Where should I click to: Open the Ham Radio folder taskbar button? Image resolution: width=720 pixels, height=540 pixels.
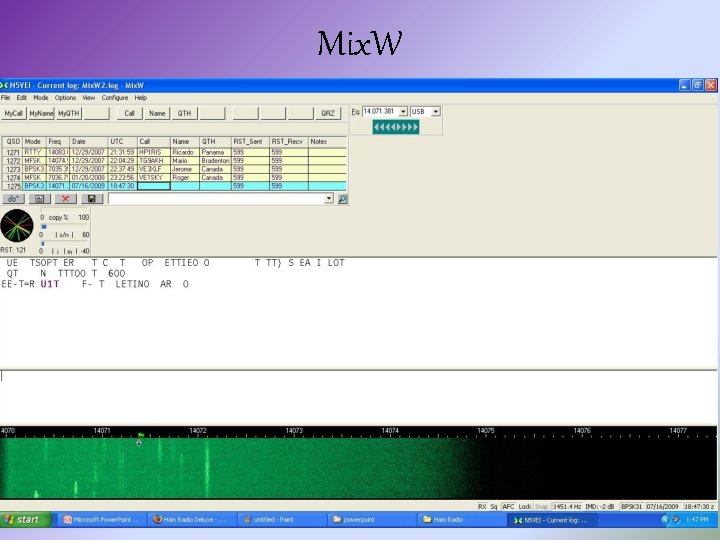pyautogui.click(x=462, y=520)
